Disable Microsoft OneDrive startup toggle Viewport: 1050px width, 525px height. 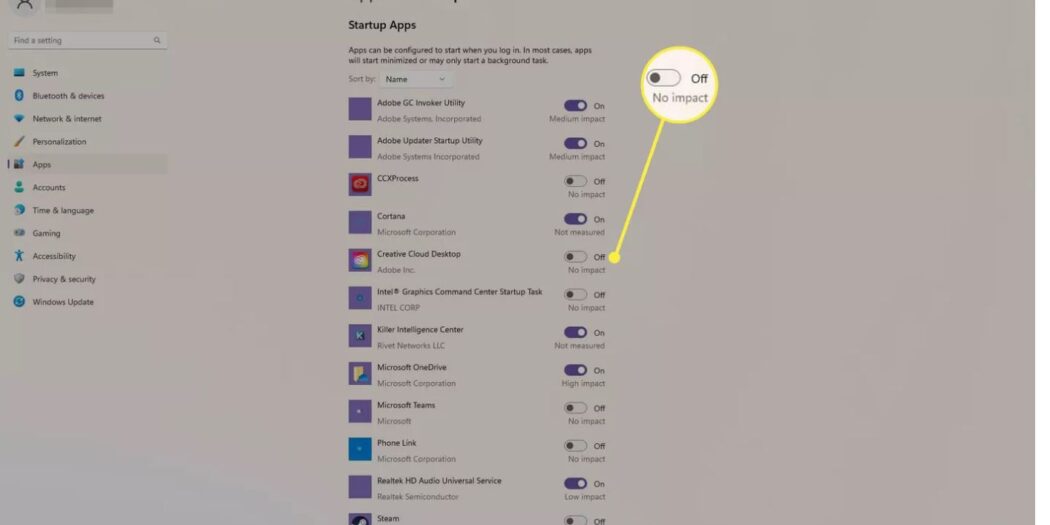pyautogui.click(x=575, y=370)
